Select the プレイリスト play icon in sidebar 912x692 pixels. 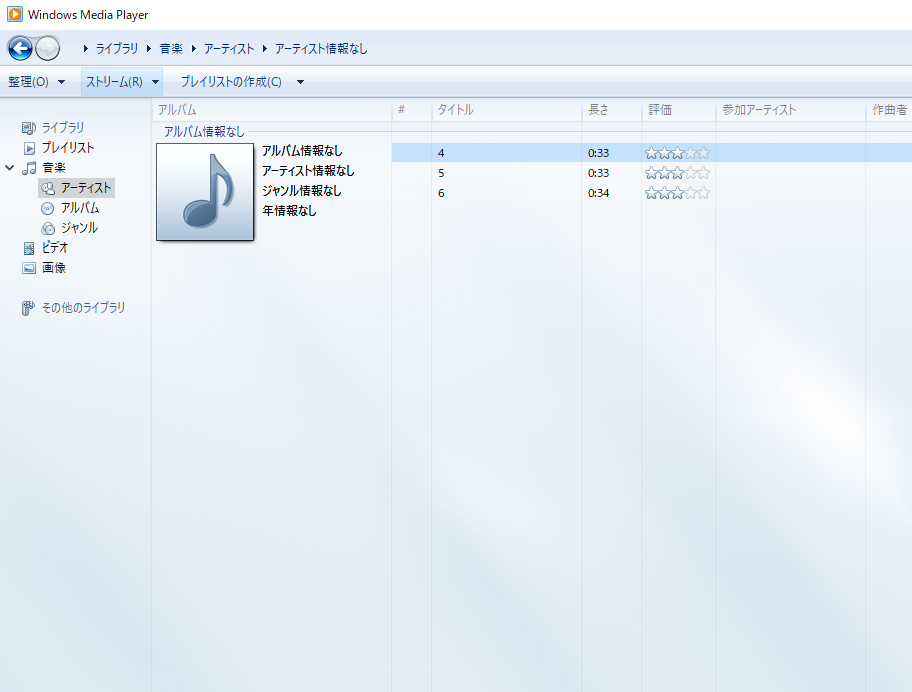pos(29,148)
